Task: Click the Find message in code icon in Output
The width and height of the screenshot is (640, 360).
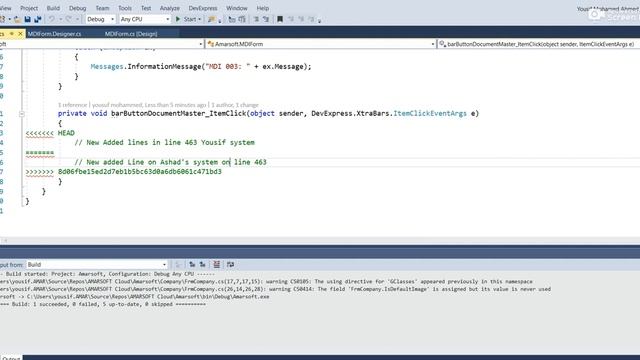Action: tap(178, 264)
